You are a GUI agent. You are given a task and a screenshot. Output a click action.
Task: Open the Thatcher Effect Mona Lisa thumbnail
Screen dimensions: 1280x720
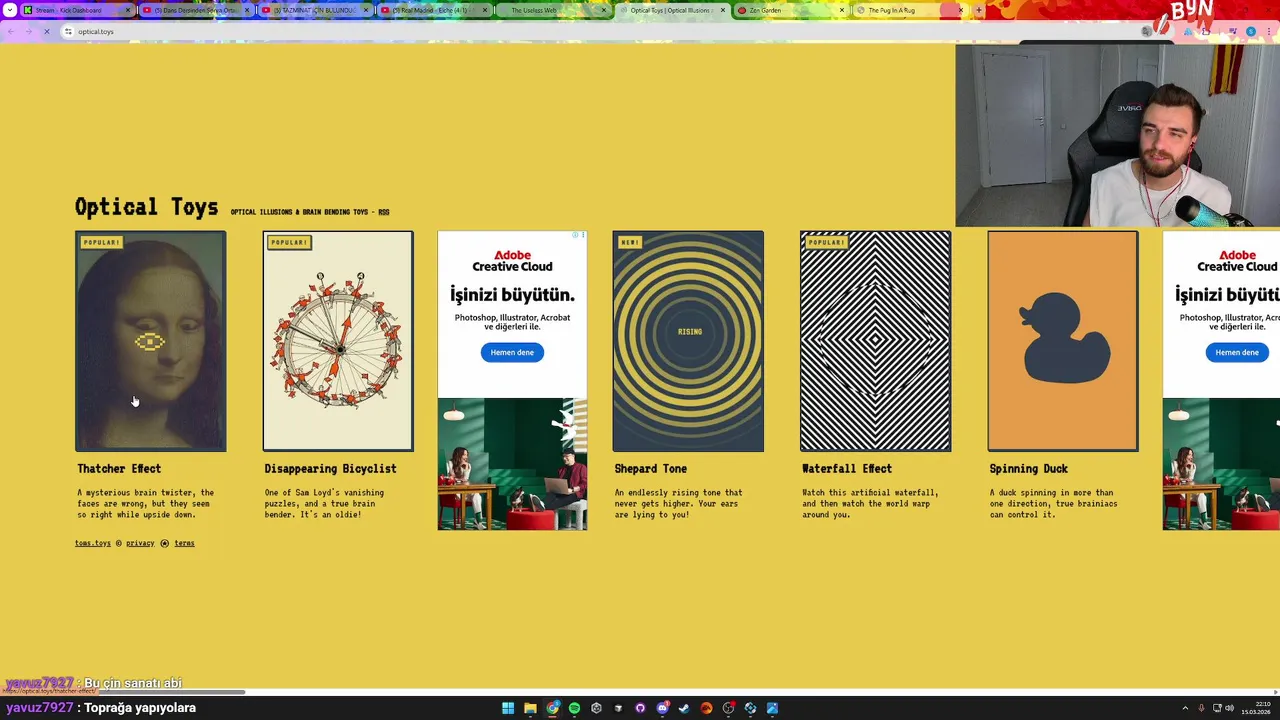[x=151, y=341]
